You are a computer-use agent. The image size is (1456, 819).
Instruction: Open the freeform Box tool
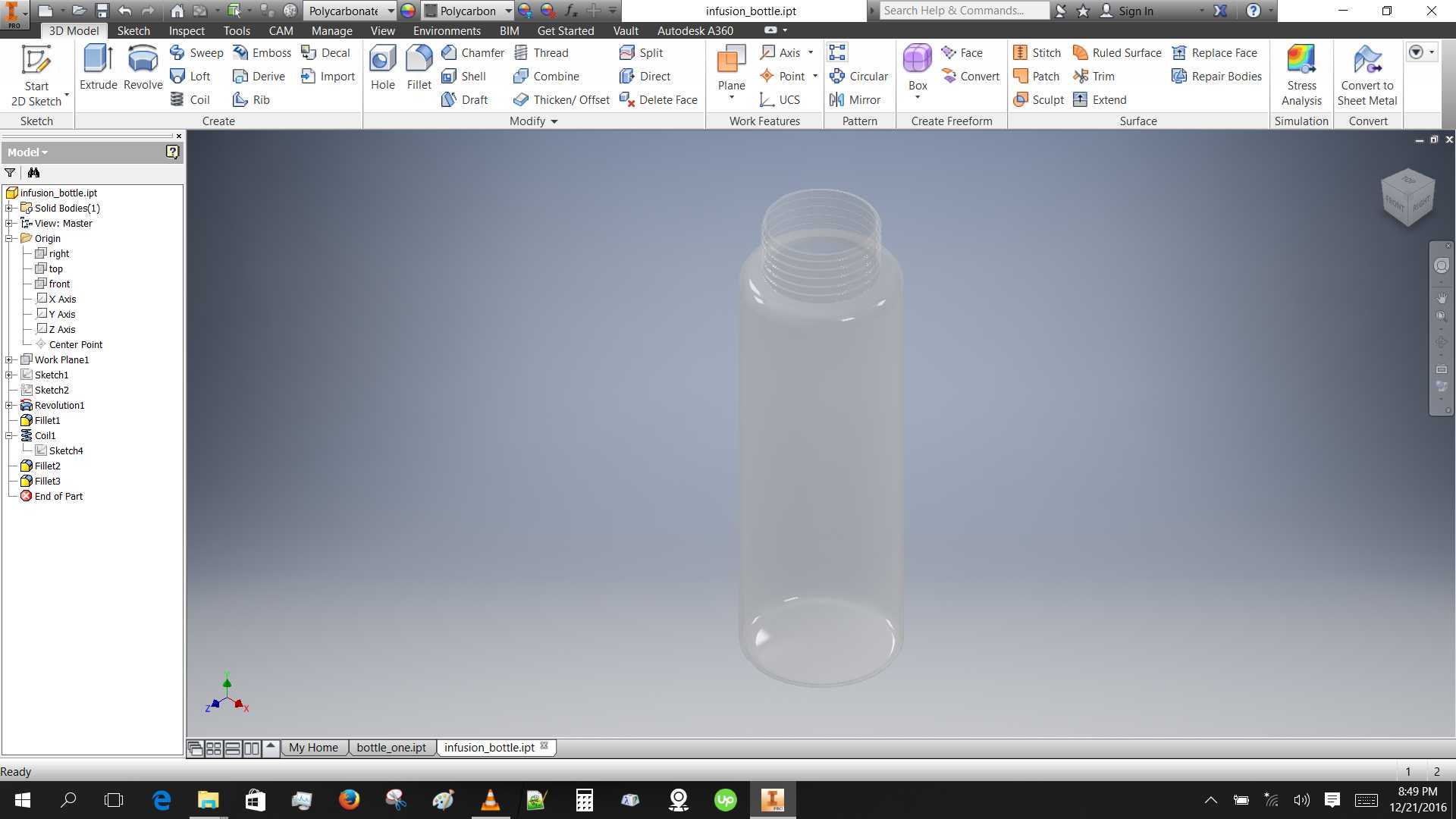point(918,67)
